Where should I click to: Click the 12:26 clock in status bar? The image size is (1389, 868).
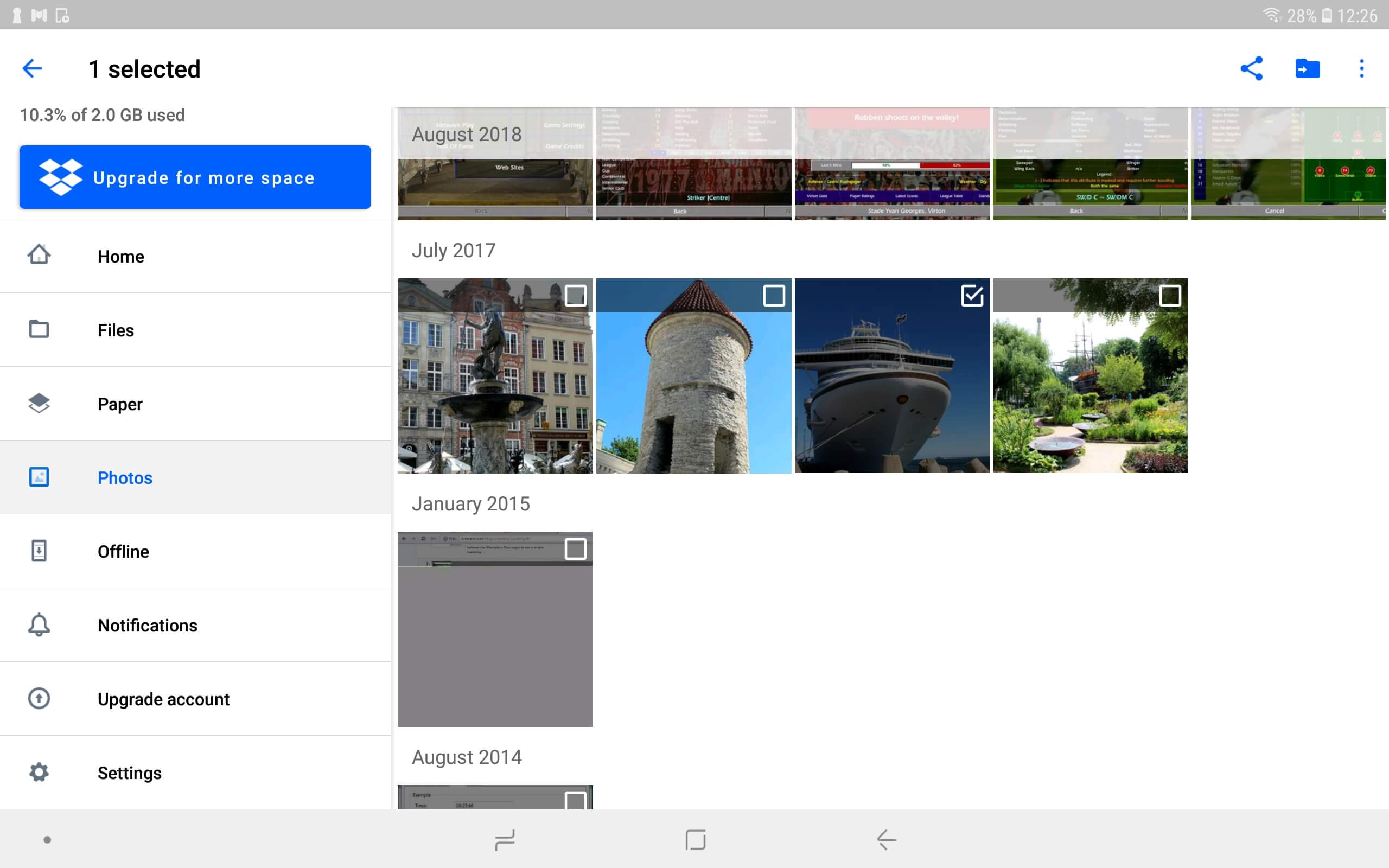pyautogui.click(x=1357, y=16)
